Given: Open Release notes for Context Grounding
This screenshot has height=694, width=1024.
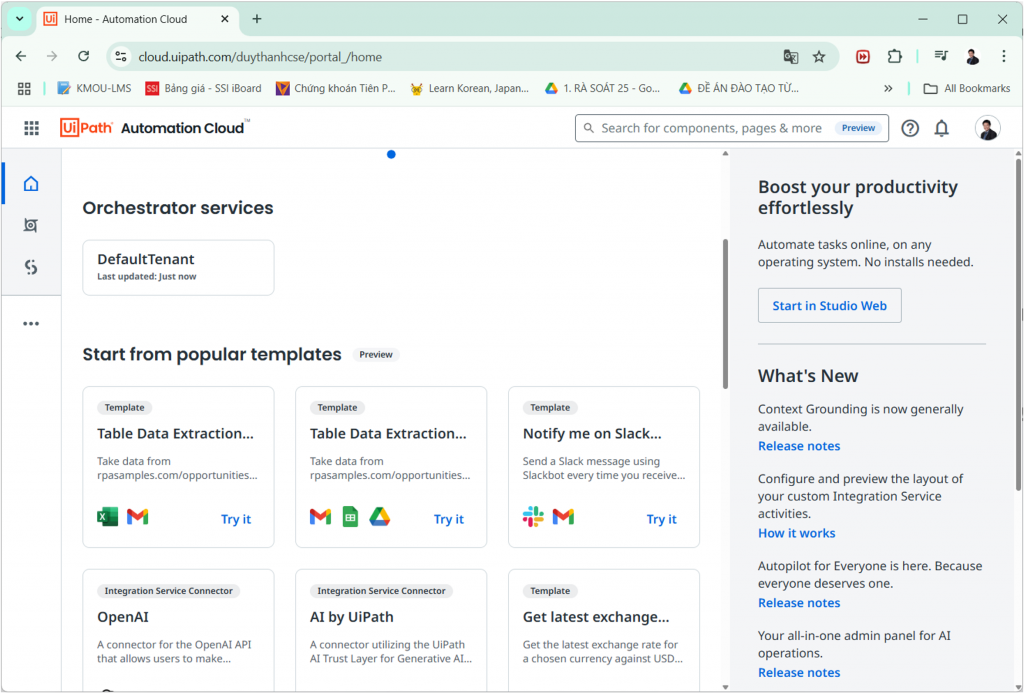Looking at the screenshot, I should coord(799,446).
